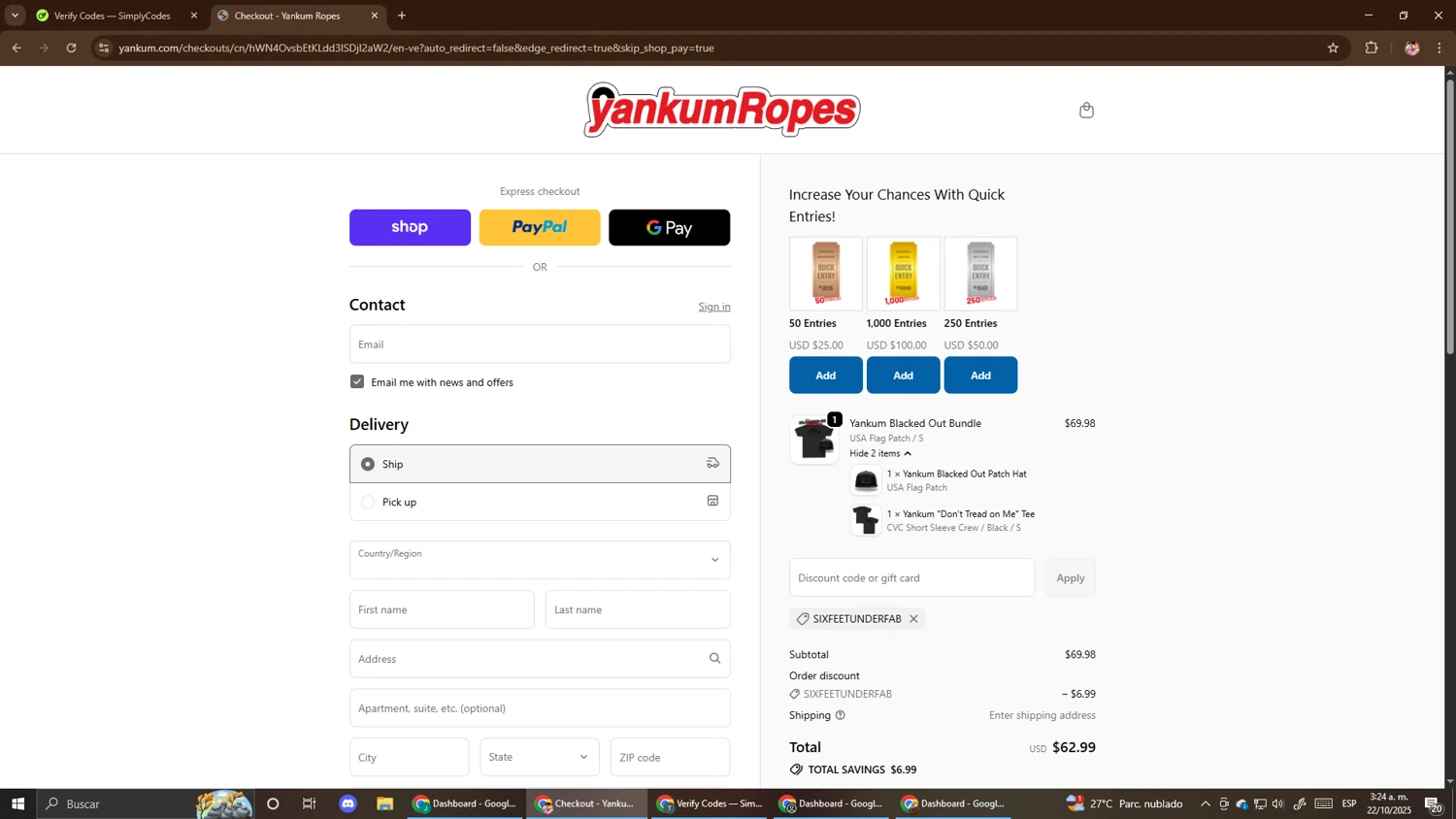The height and width of the screenshot is (819, 1456).
Task: Click the browser address bar URL
Action: [416, 48]
